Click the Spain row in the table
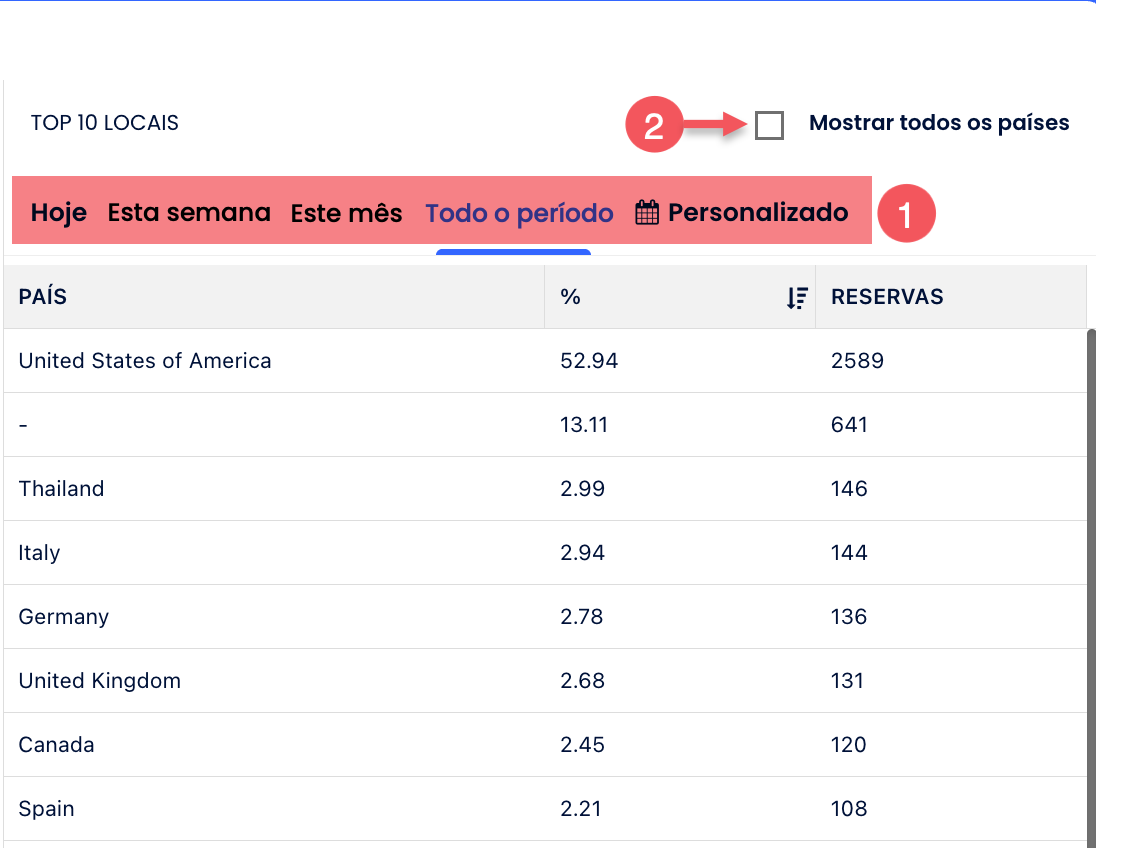The image size is (1122, 848). 46,809
